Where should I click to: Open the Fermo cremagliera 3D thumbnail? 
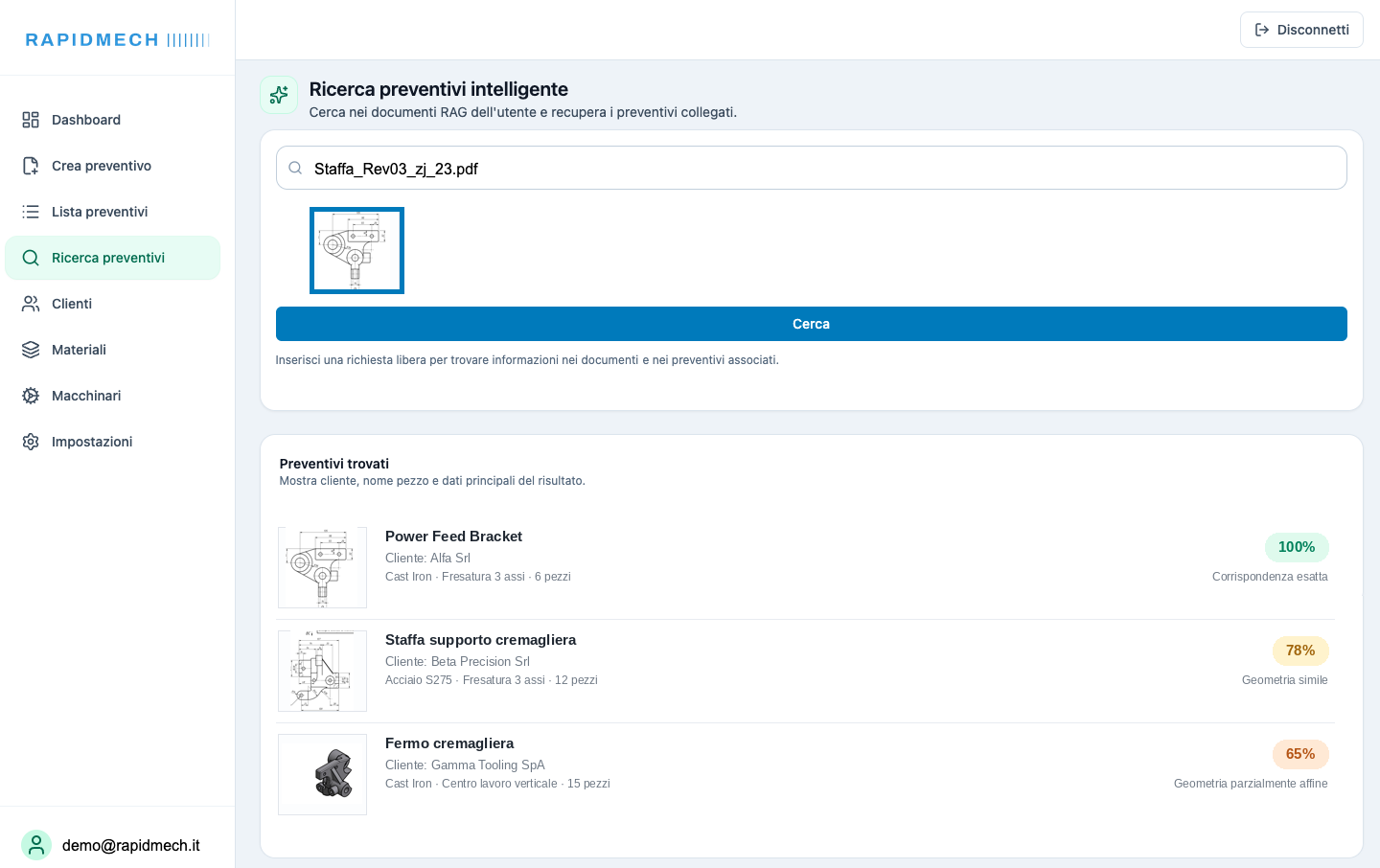click(322, 774)
